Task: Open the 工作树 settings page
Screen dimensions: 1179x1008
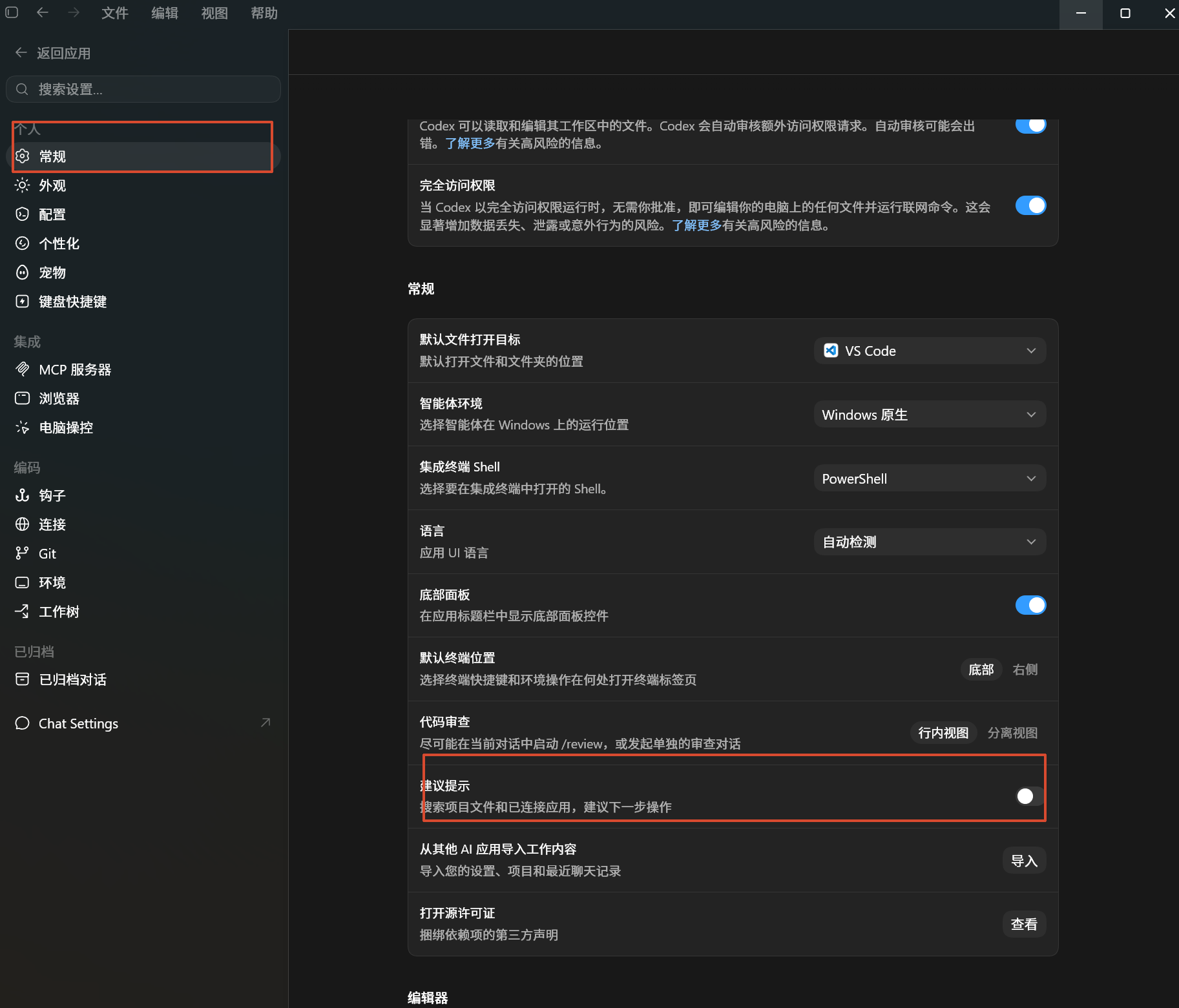Action: (x=143, y=612)
